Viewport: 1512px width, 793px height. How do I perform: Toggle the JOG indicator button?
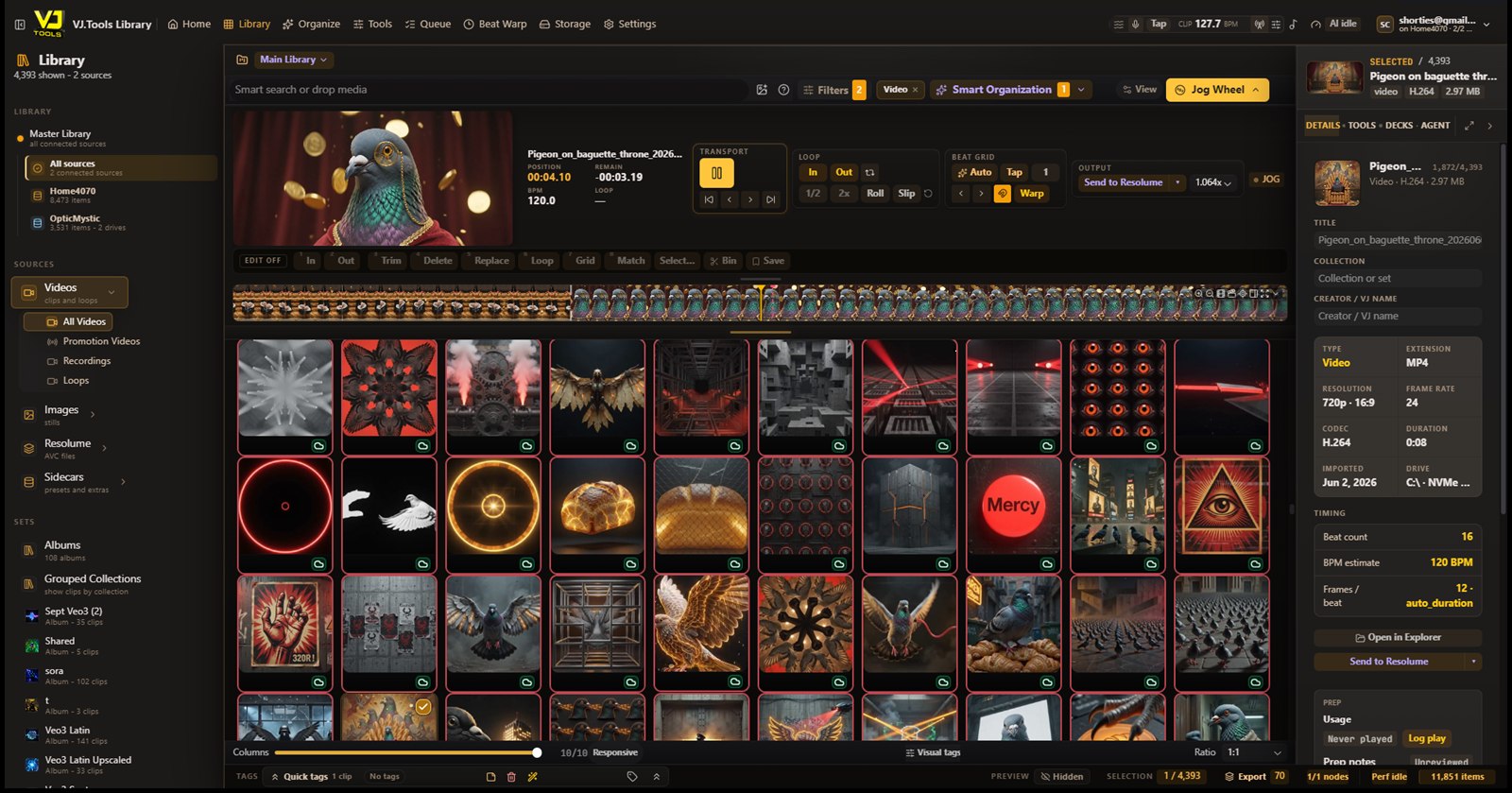point(1266,179)
